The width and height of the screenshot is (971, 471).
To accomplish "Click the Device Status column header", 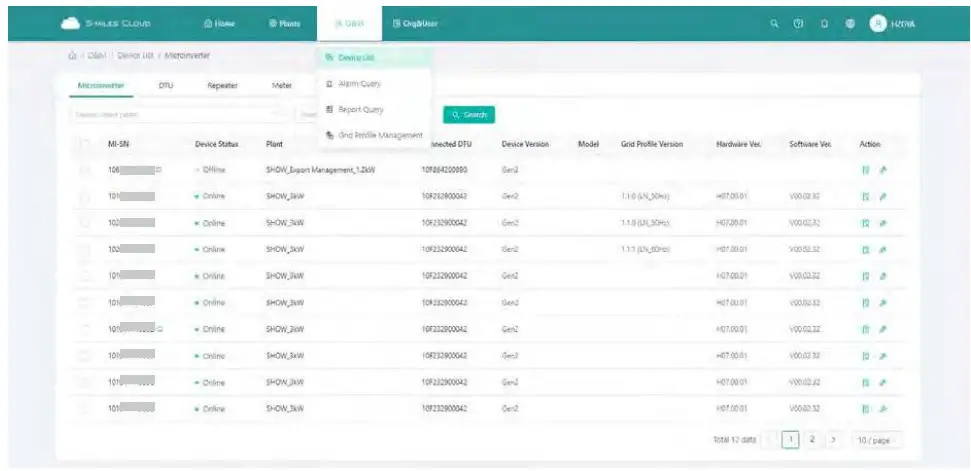I will (x=216, y=144).
